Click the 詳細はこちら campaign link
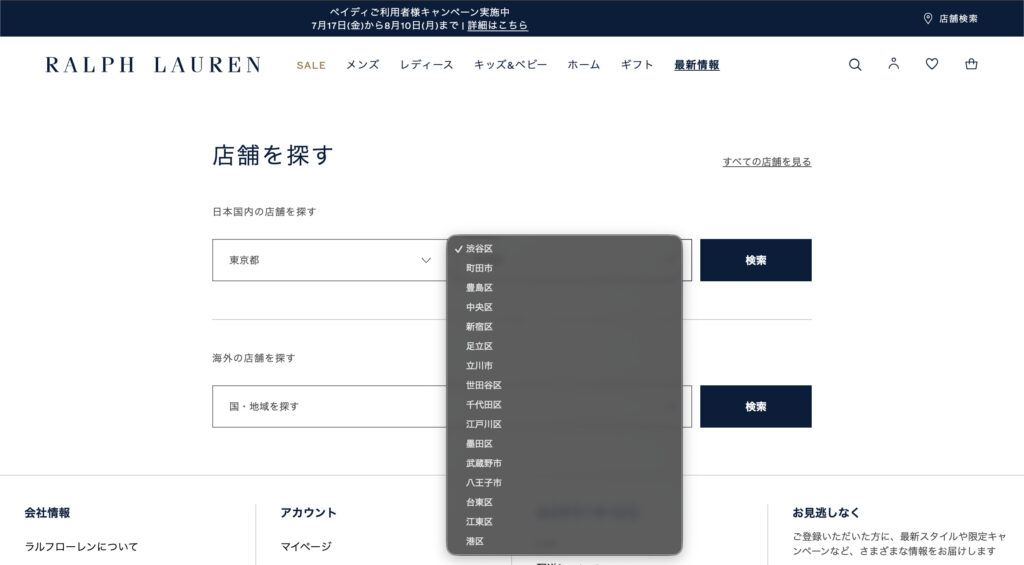Viewport: 1024px width, 565px height. coord(497,25)
